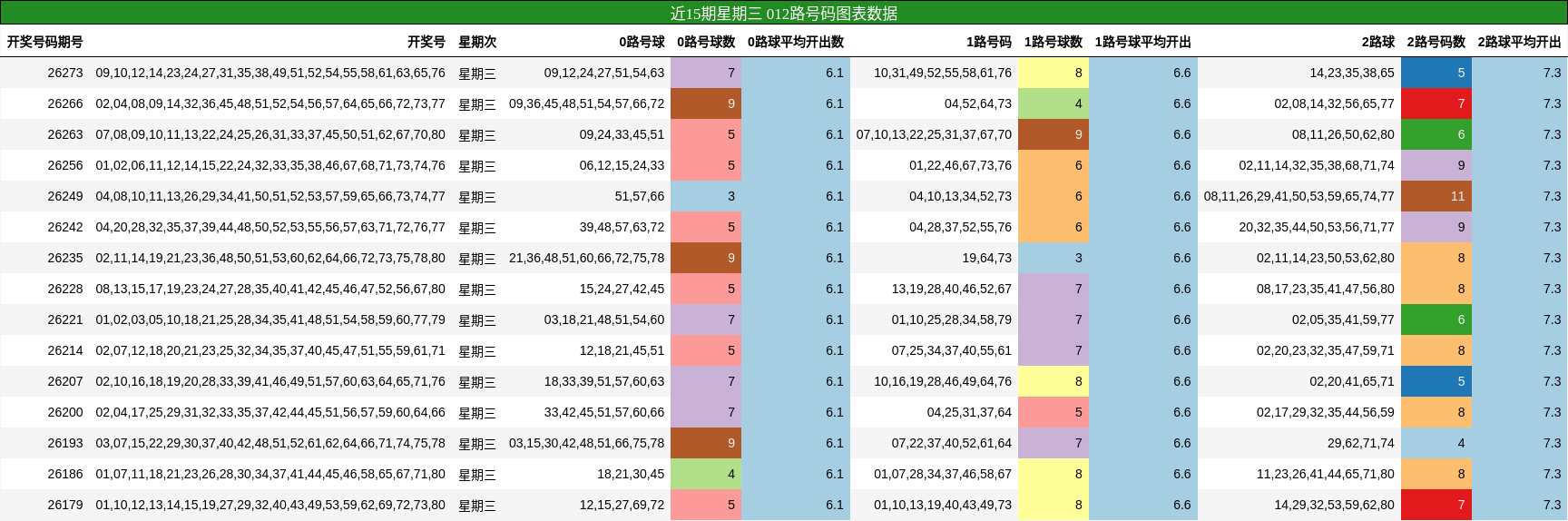Select period number 26249

pyautogui.click(x=64, y=196)
